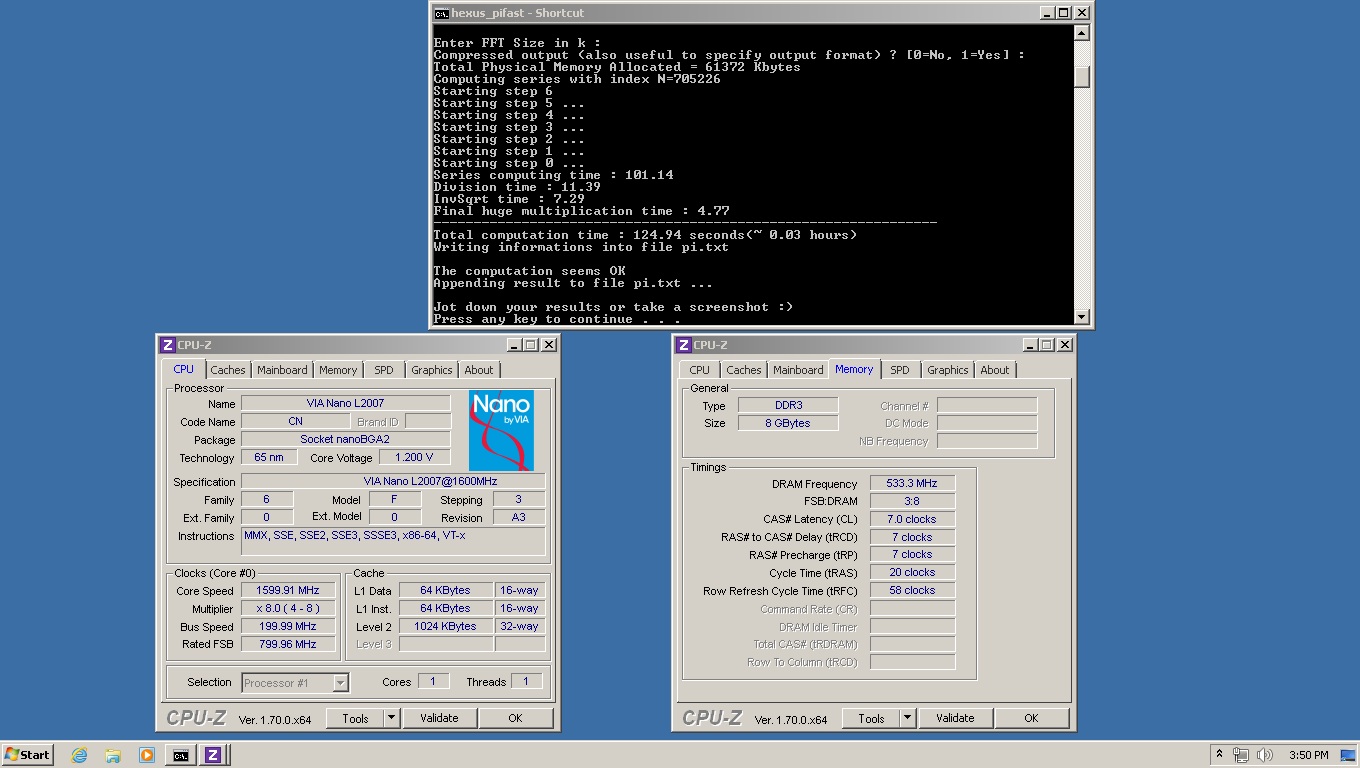Screen dimensions: 1360x768
Task: Switch to CPU tab in right CPU-Z window
Action: (x=700, y=370)
